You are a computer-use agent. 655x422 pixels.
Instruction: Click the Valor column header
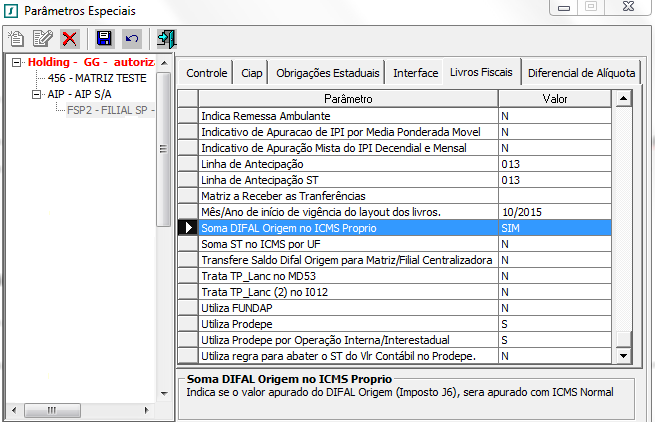tap(555, 100)
